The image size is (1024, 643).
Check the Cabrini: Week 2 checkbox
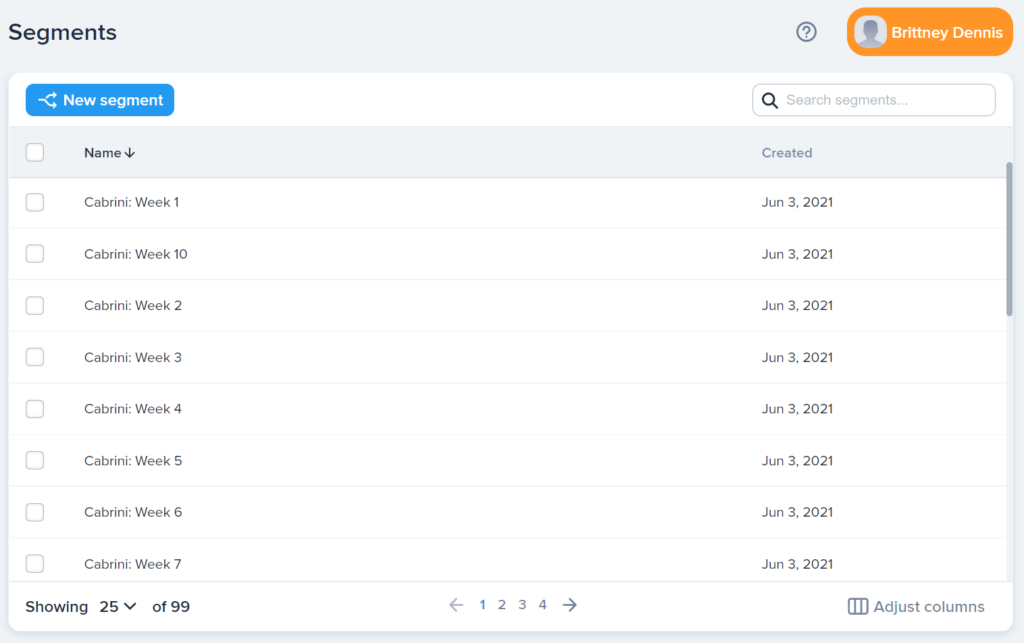click(x=35, y=306)
